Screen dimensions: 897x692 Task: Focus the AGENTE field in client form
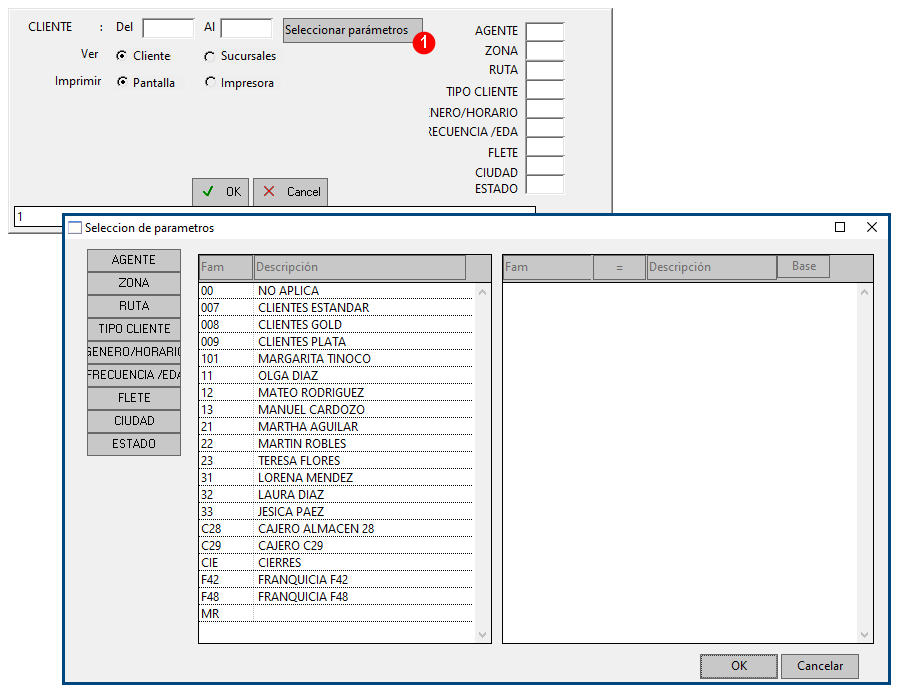pyautogui.click(x=545, y=31)
